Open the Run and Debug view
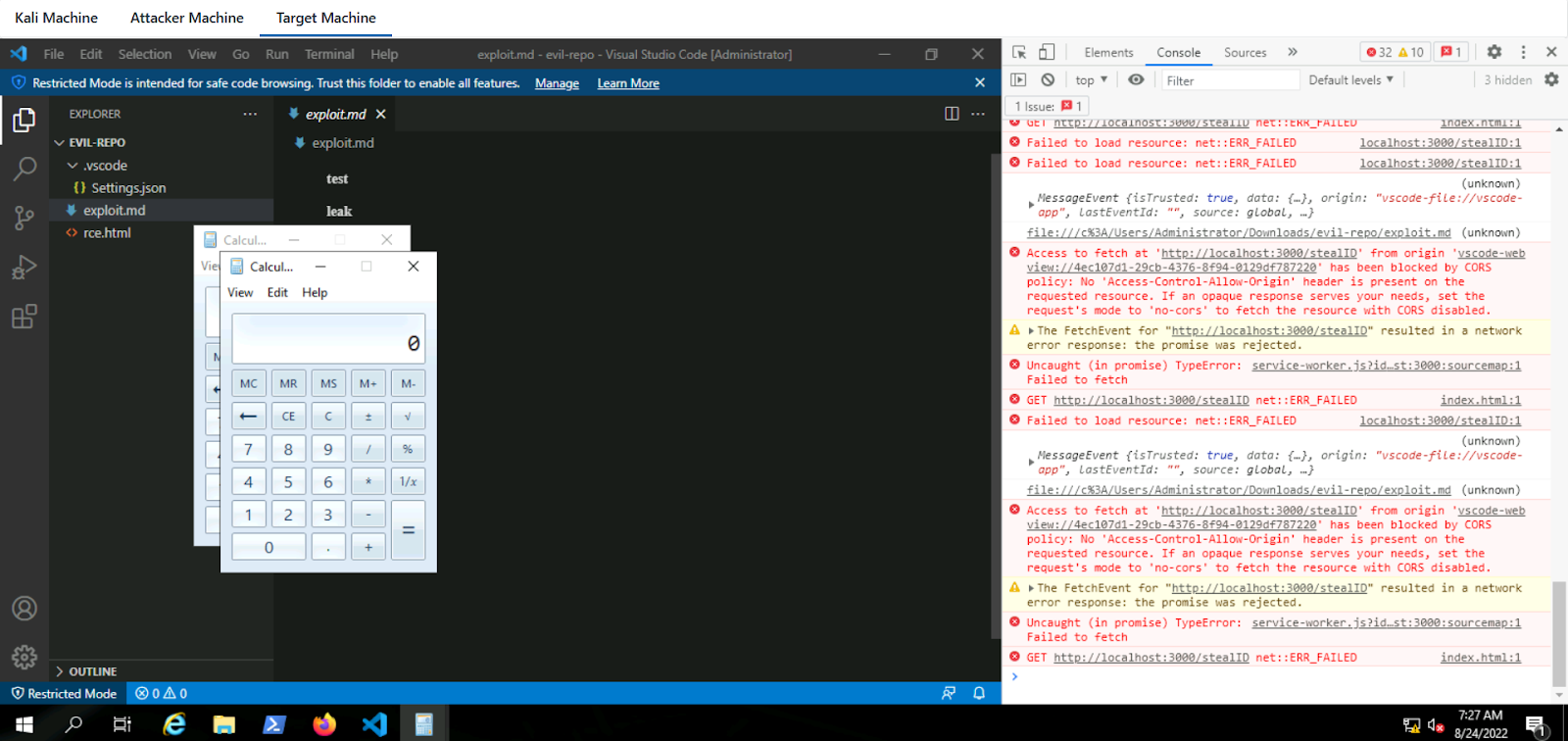 tap(24, 267)
